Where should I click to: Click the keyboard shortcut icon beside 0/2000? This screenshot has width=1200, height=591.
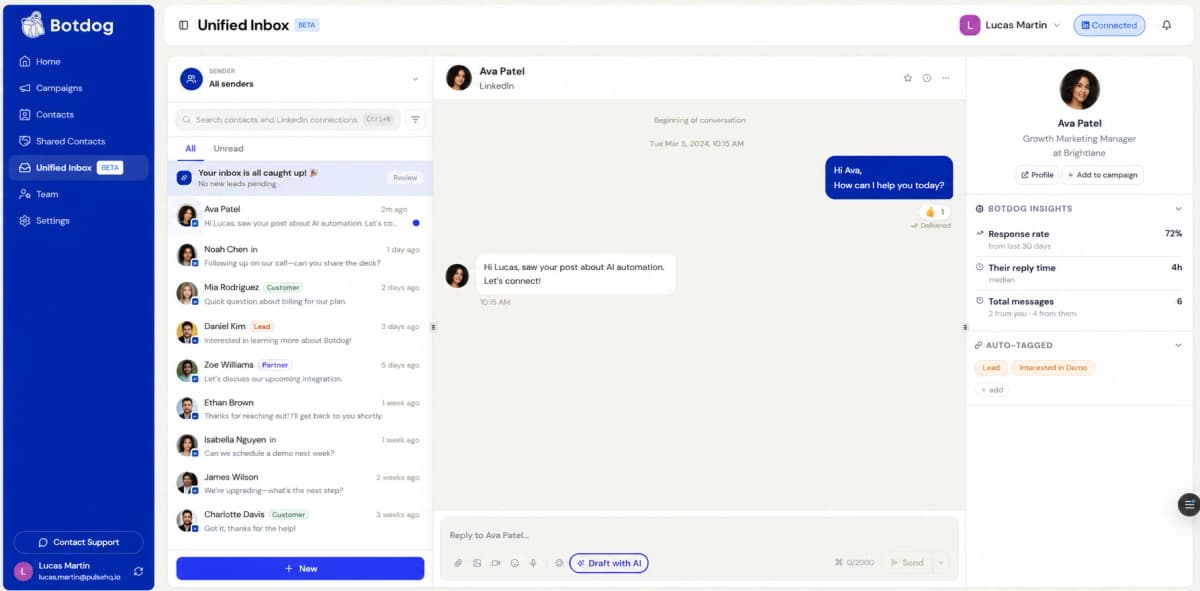tap(839, 563)
